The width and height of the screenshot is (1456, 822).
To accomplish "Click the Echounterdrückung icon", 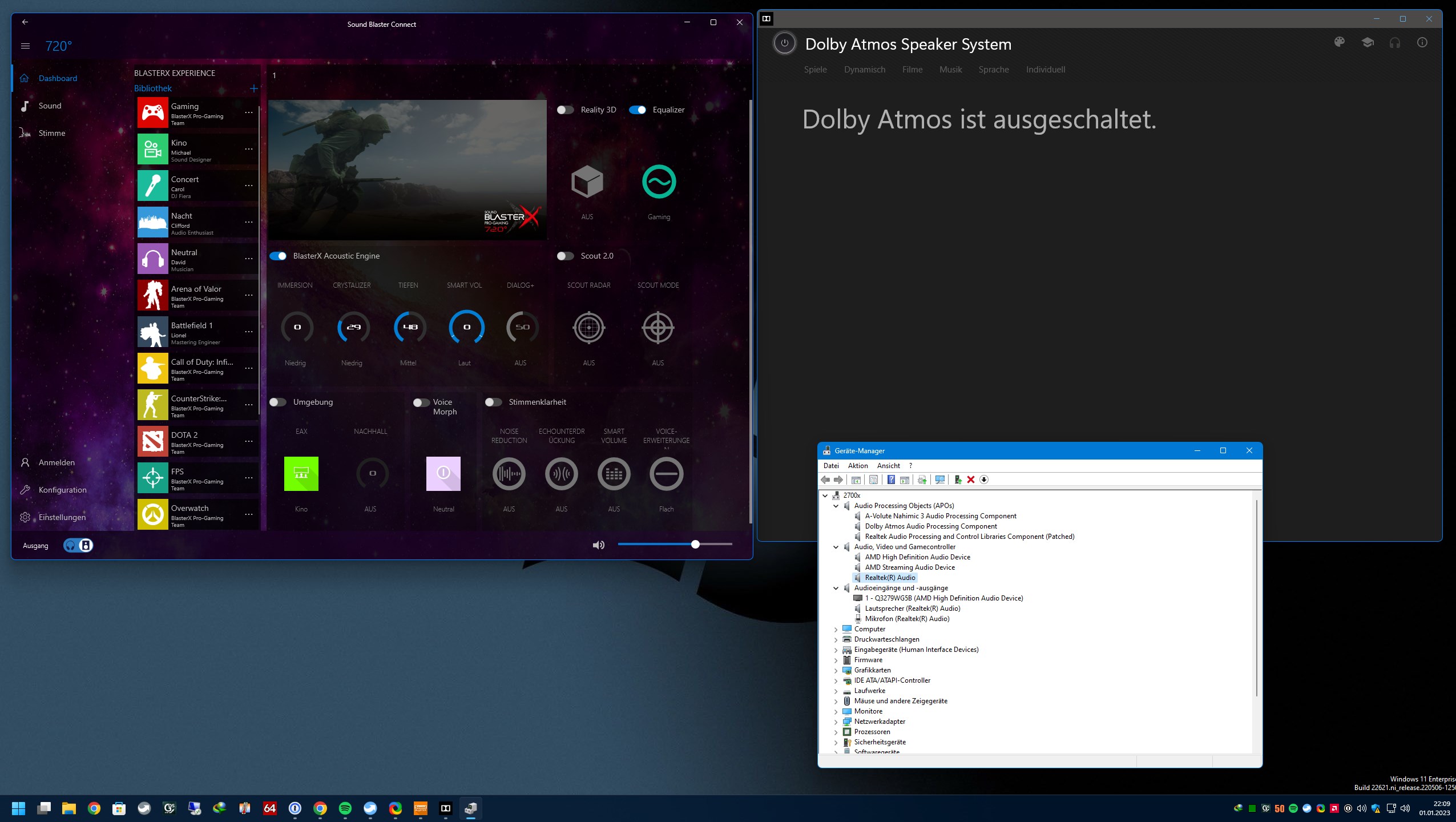I will (561, 474).
